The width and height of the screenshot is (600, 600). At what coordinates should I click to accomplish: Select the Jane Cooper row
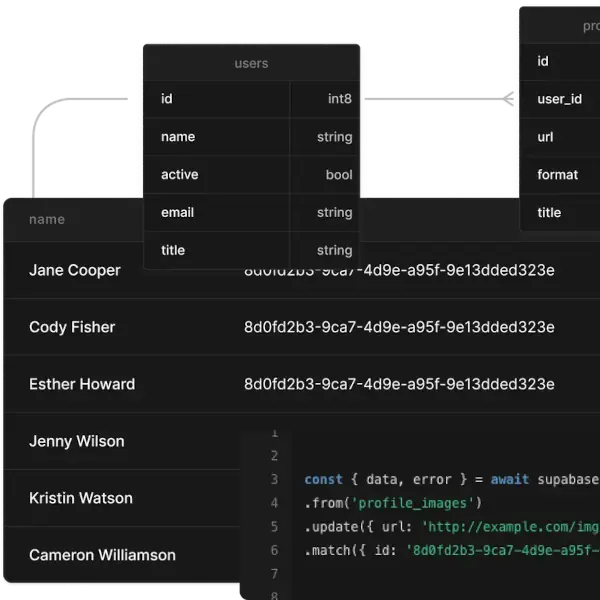pos(75,271)
